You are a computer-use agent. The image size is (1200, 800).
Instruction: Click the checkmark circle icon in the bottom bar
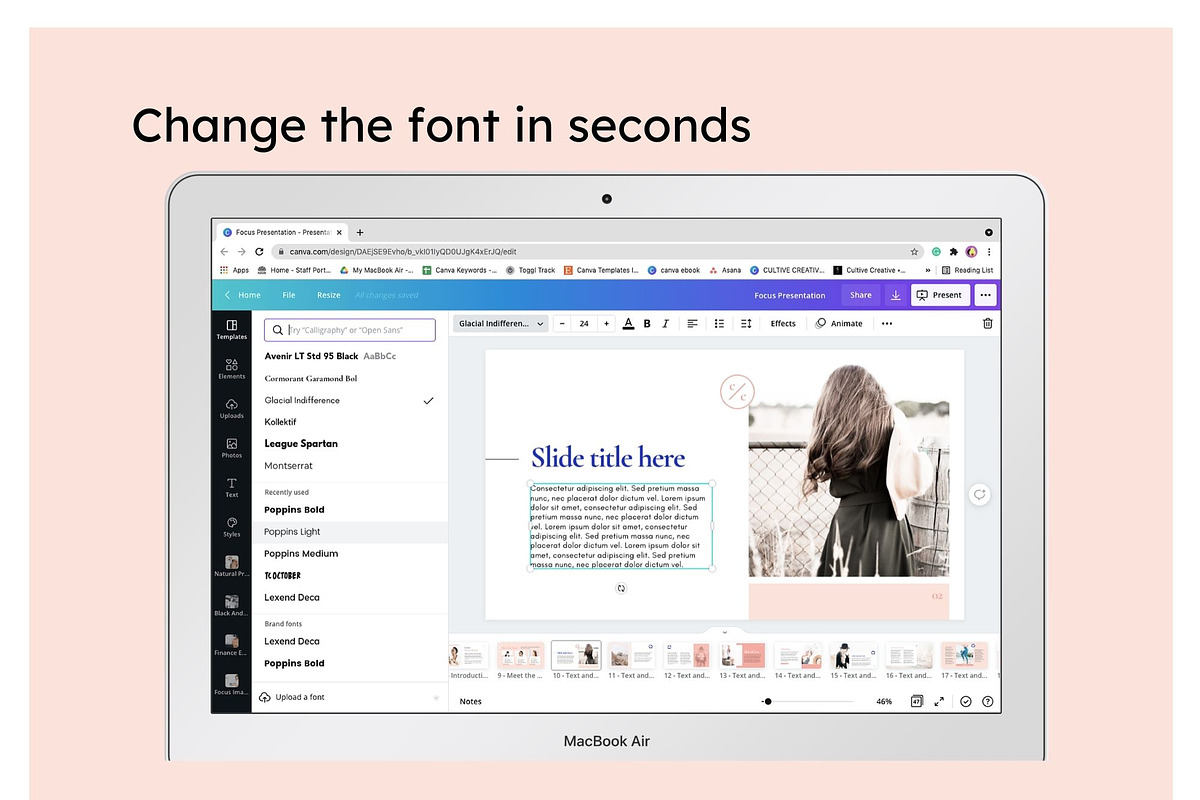pyautogui.click(x=966, y=701)
